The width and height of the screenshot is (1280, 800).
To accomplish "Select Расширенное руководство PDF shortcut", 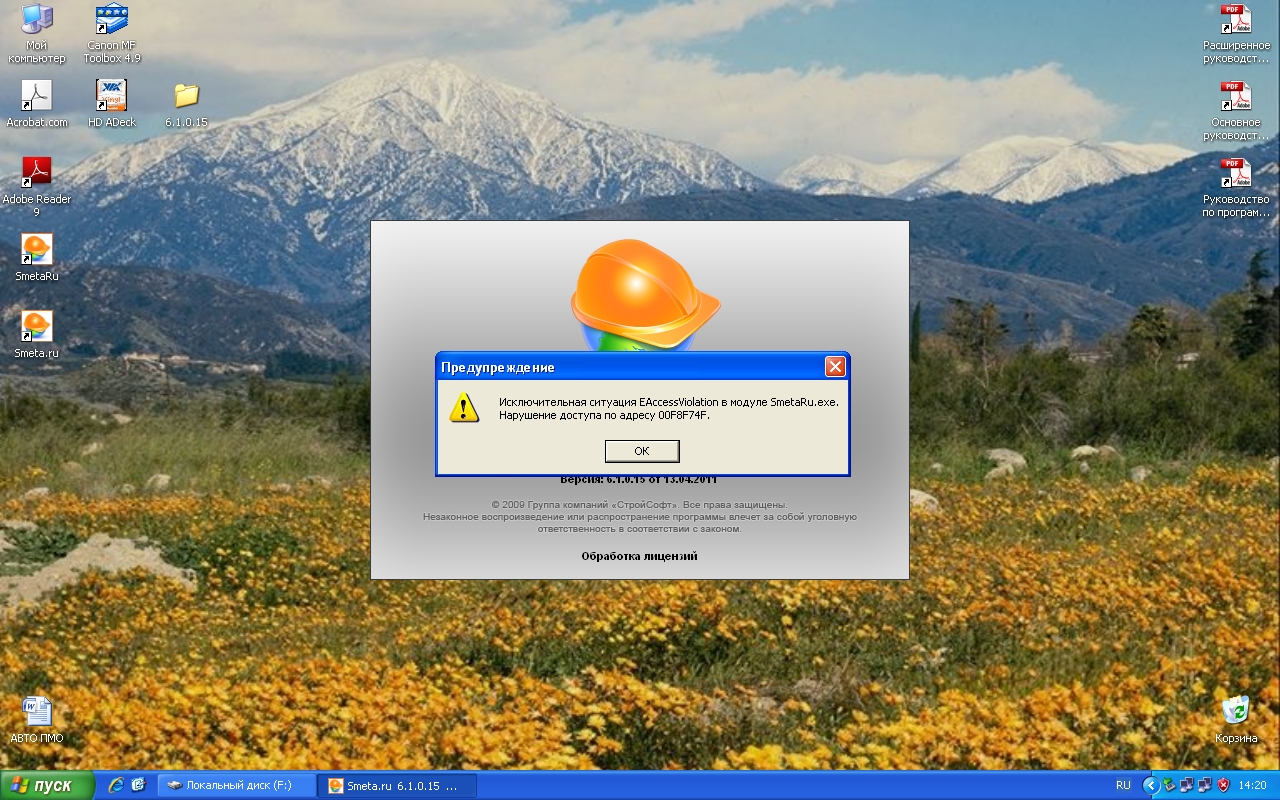I will 1236,34.
